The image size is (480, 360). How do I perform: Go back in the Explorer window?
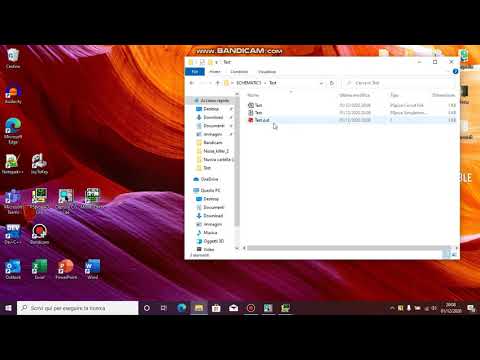[x=192, y=83]
